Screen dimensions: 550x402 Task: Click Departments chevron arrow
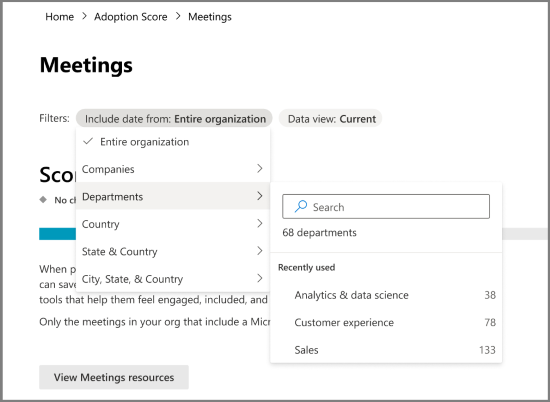click(x=260, y=196)
